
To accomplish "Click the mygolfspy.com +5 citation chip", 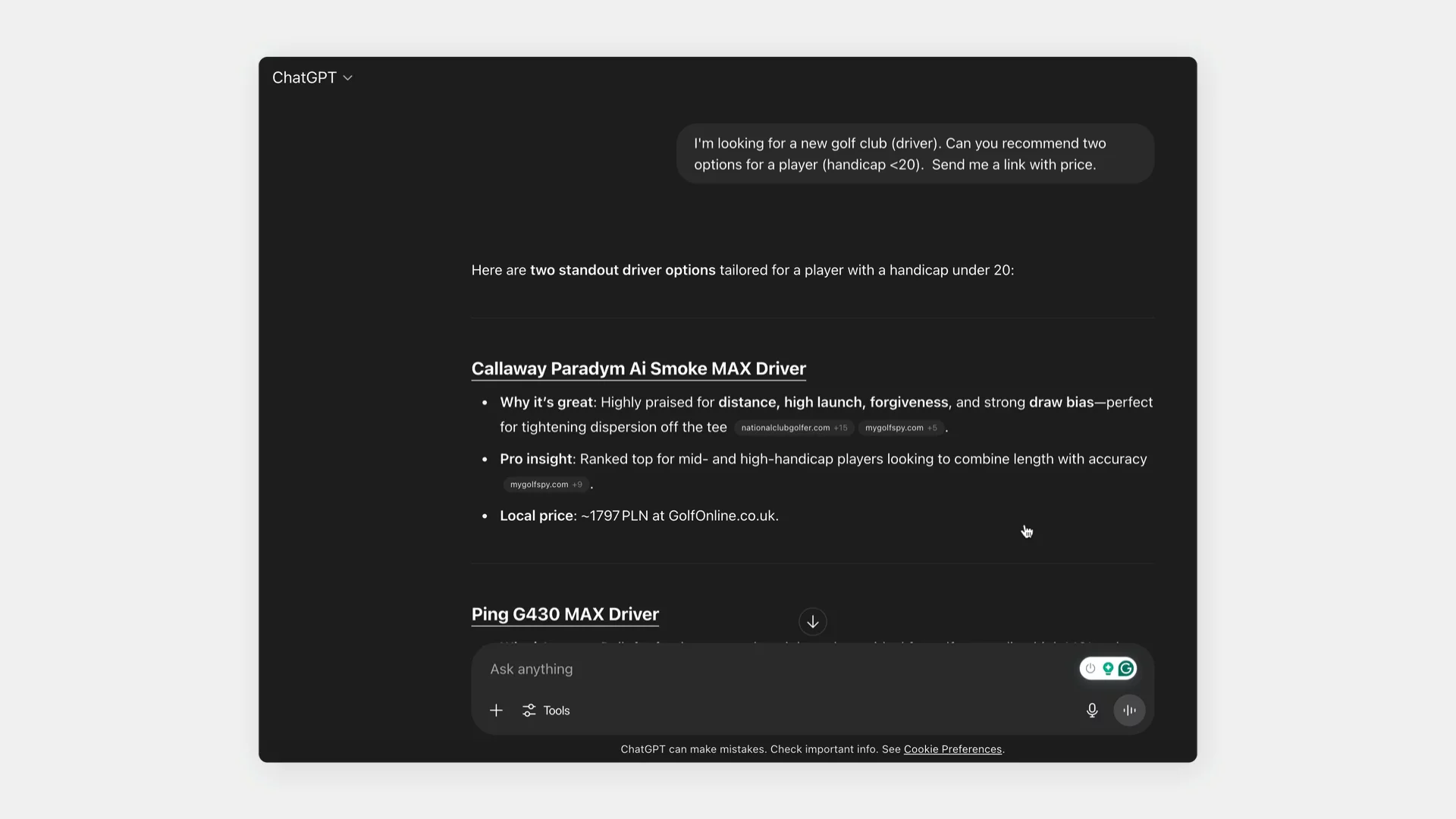I will coord(901,428).
